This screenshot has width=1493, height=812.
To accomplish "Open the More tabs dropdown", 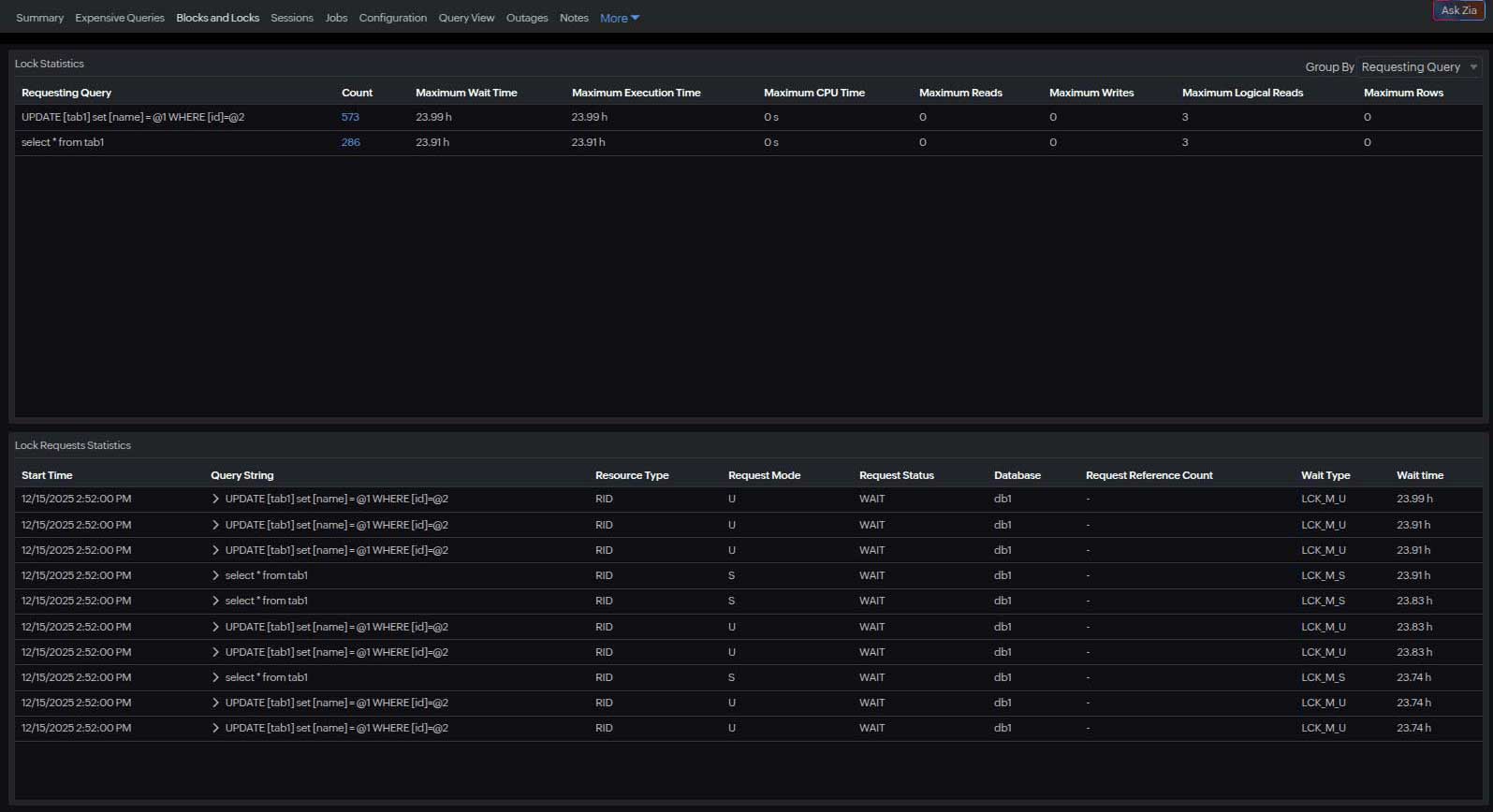I will pos(619,18).
